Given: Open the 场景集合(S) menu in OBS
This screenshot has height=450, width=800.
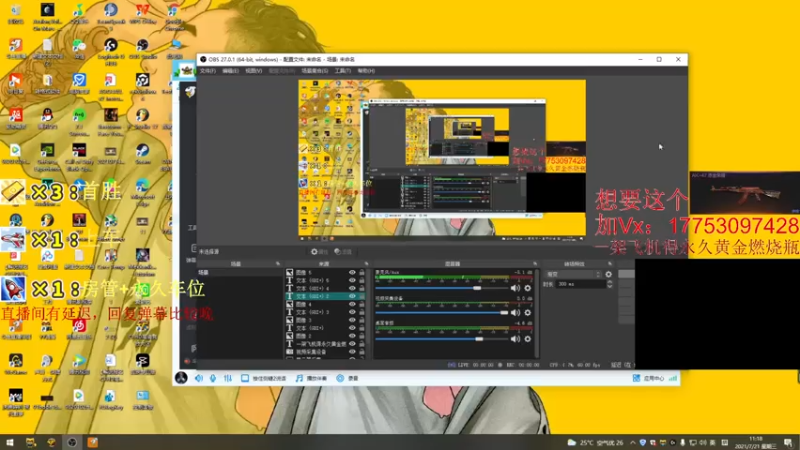Looking at the screenshot, I should 314,71.
